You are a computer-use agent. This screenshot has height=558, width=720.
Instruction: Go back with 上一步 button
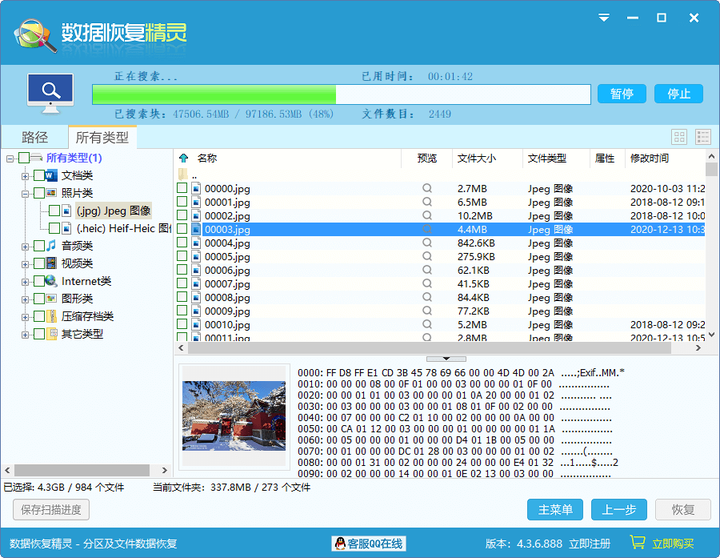pyautogui.click(x=619, y=509)
